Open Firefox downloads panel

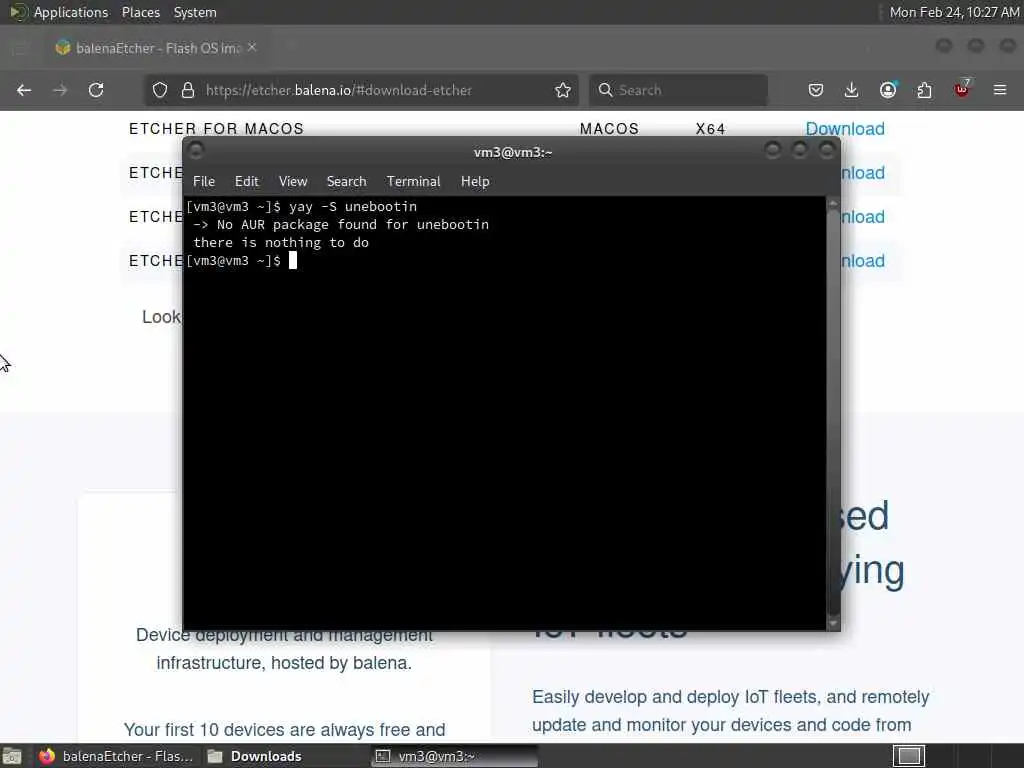coord(852,90)
